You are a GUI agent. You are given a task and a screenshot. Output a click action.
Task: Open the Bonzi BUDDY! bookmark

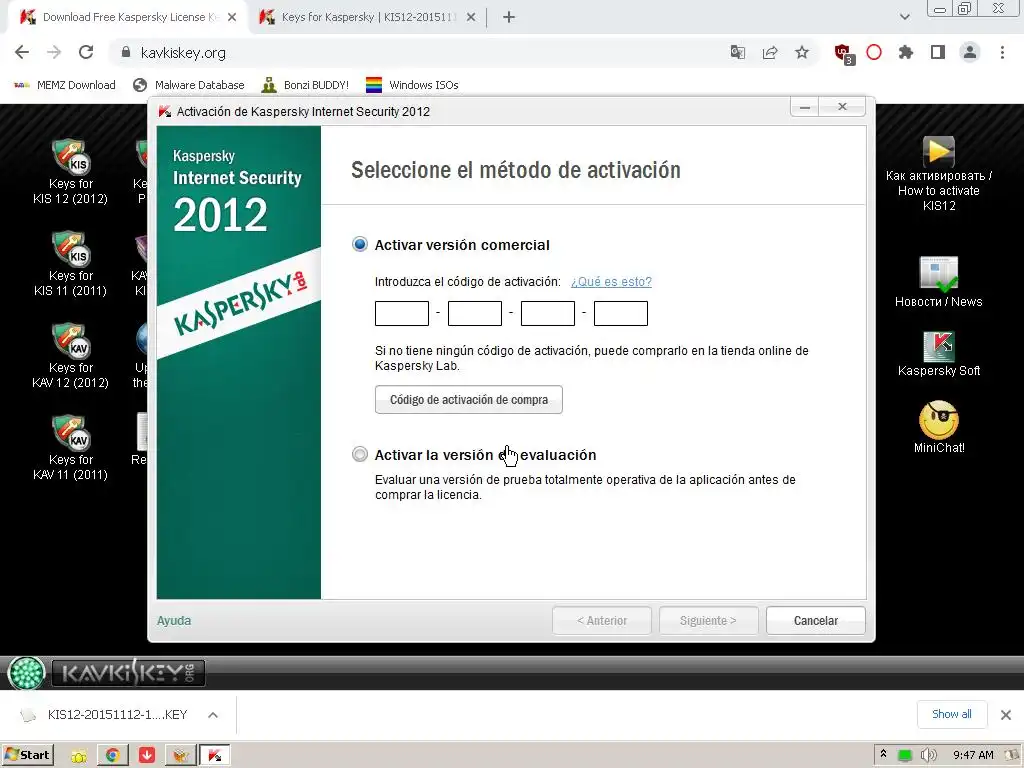tap(305, 85)
